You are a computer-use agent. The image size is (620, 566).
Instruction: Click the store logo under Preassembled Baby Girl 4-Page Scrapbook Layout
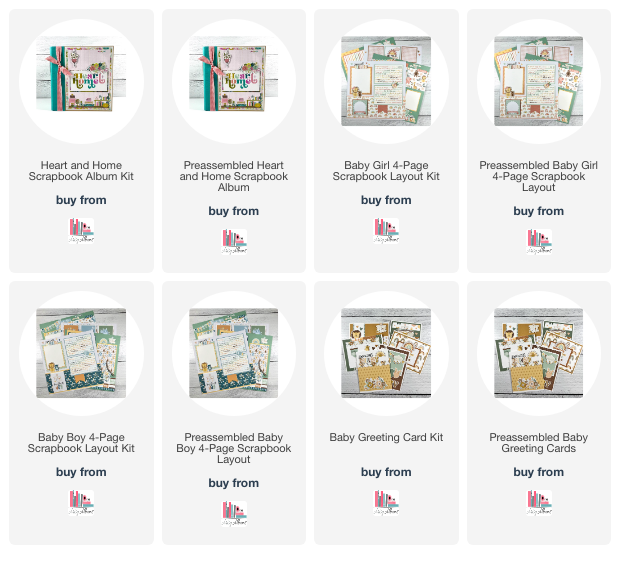pos(539,242)
